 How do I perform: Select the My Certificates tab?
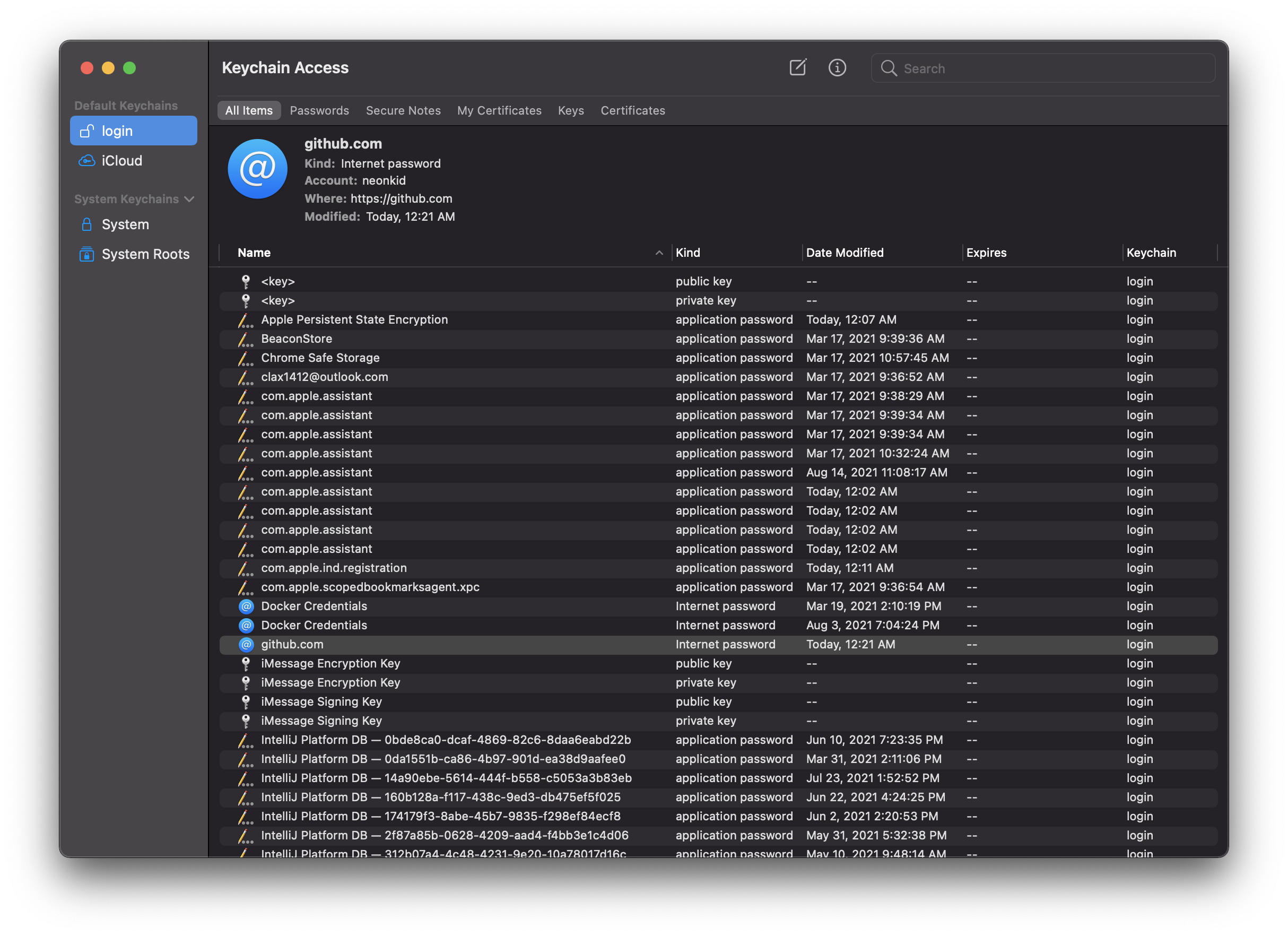tap(499, 111)
